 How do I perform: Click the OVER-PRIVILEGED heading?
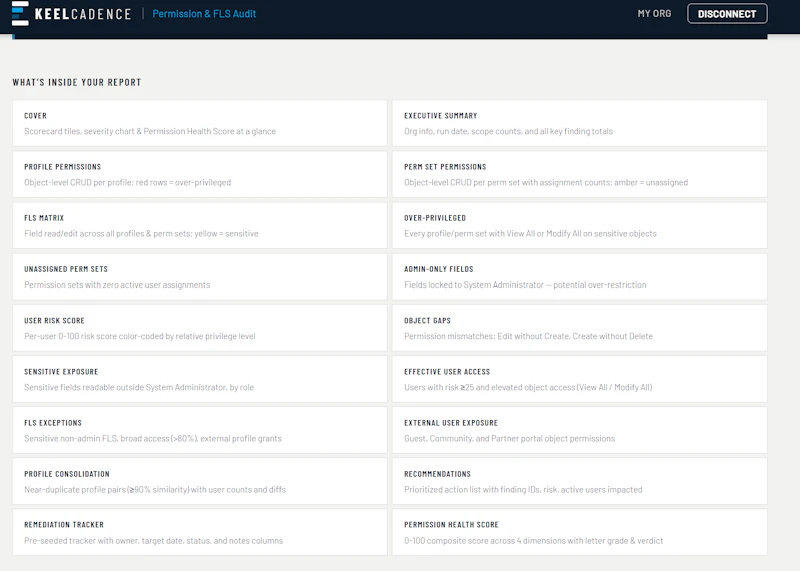pyautogui.click(x=435, y=218)
